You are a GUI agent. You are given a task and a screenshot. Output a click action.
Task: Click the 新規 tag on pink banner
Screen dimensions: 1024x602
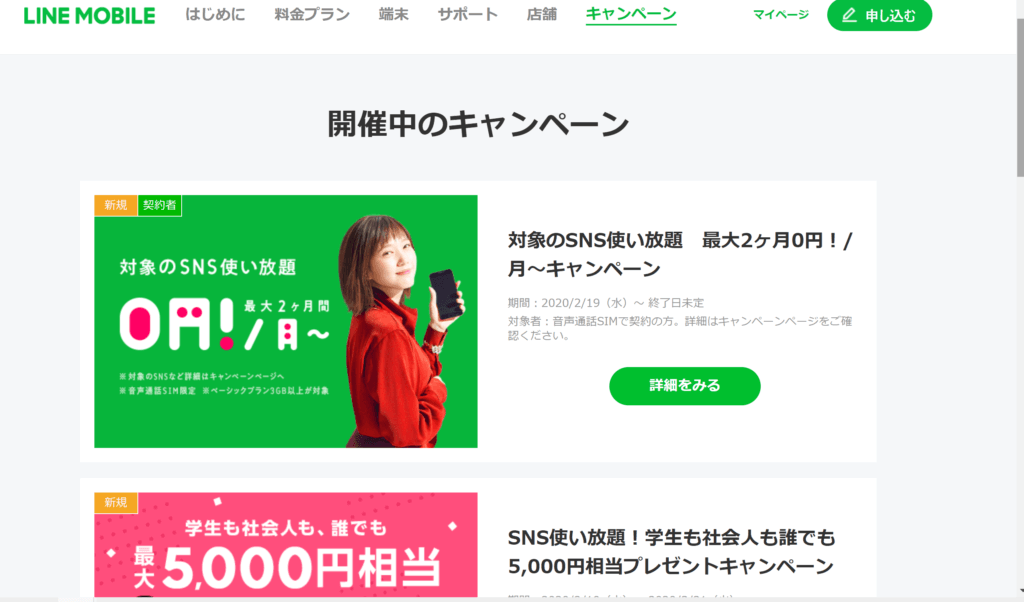point(116,503)
